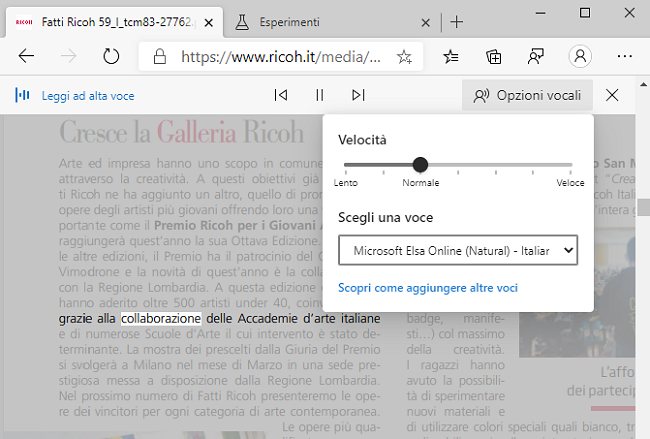Click the feedback icon in the toolbar
Image resolution: width=650 pixels, height=439 pixels.
click(536, 57)
